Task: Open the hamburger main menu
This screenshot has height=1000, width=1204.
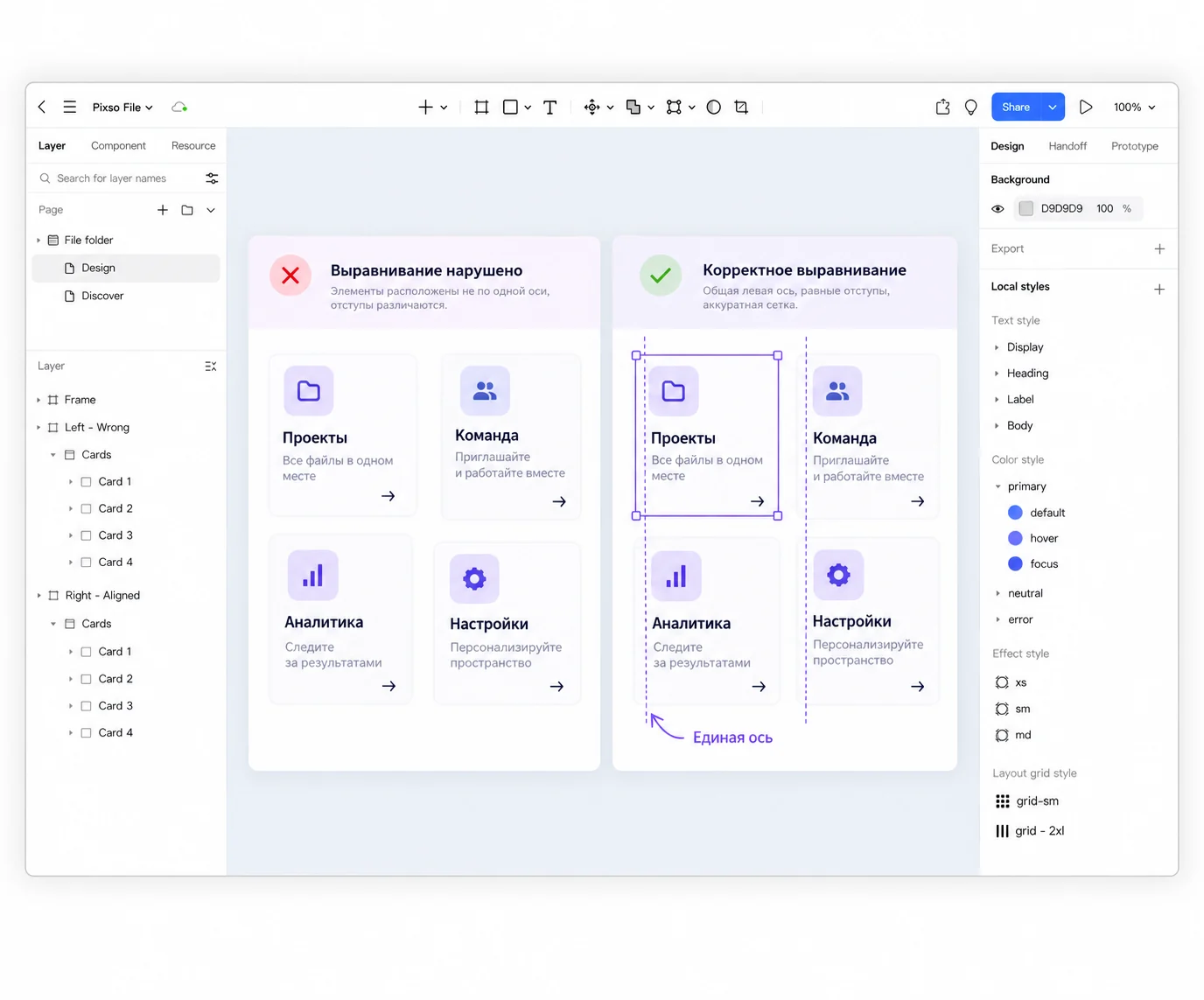Action: click(70, 107)
